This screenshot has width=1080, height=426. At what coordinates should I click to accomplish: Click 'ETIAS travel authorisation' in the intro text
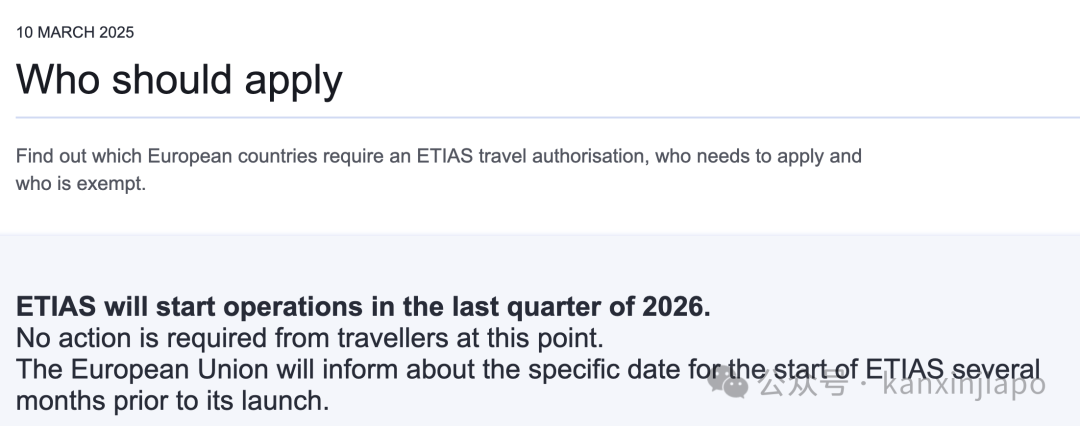tap(532, 156)
